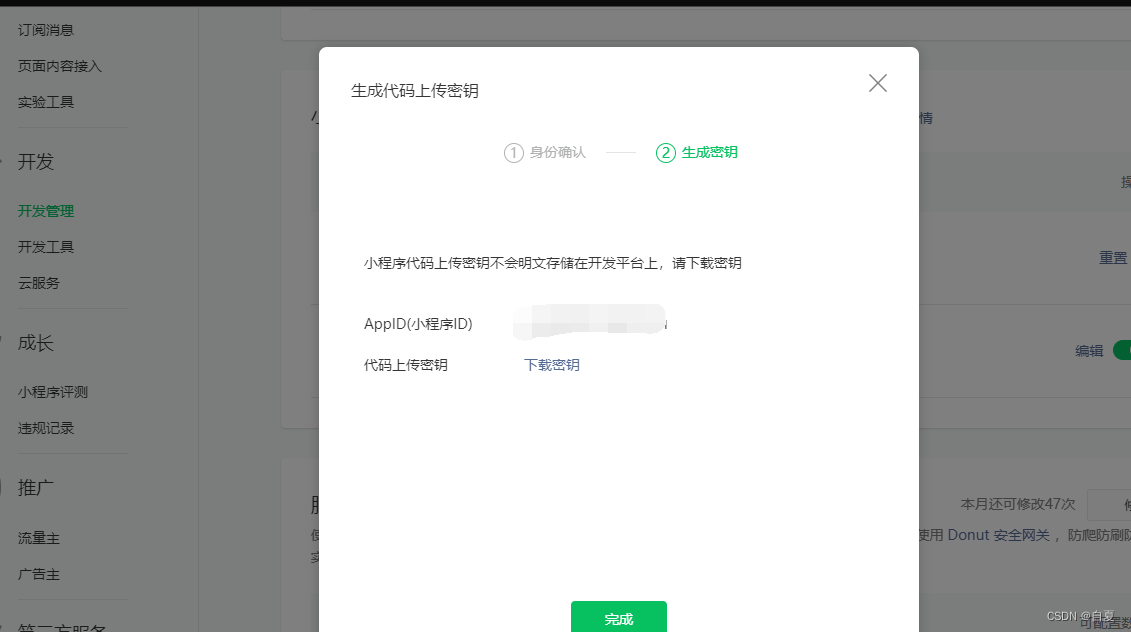Open 违规记录 under 成长
This screenshot has width=1131, height=632.
44,427
